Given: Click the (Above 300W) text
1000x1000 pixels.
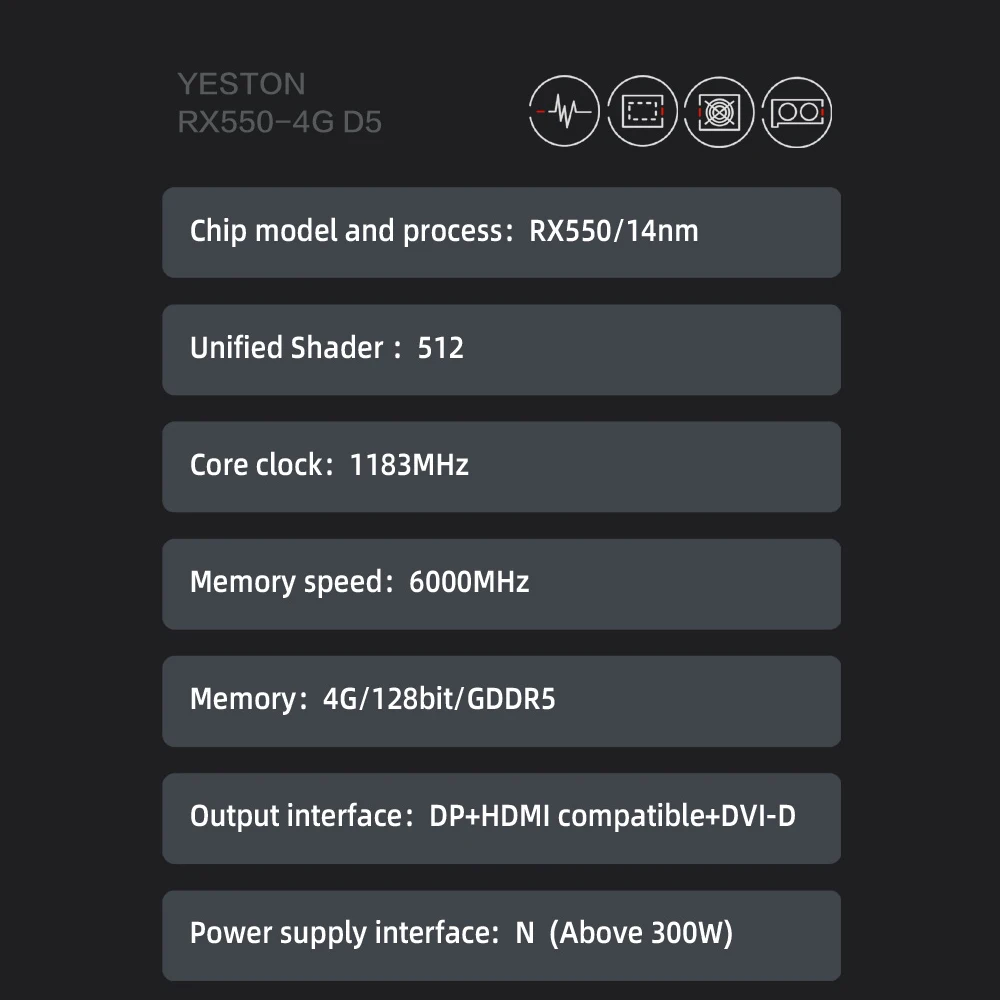Looking at the screenshot, I should tap(641, 933).
